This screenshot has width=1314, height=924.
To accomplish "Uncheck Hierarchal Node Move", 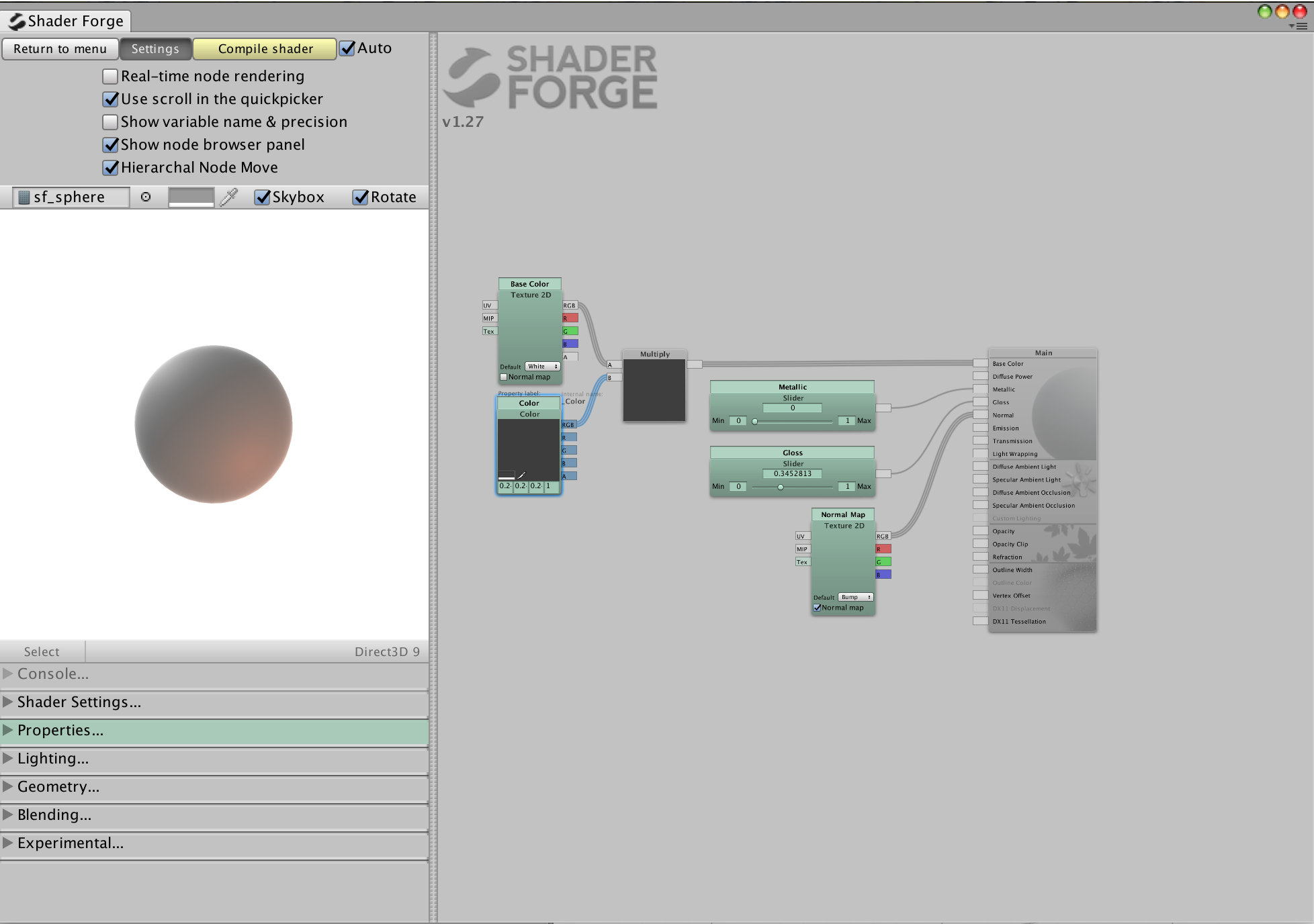I will 110,167.
